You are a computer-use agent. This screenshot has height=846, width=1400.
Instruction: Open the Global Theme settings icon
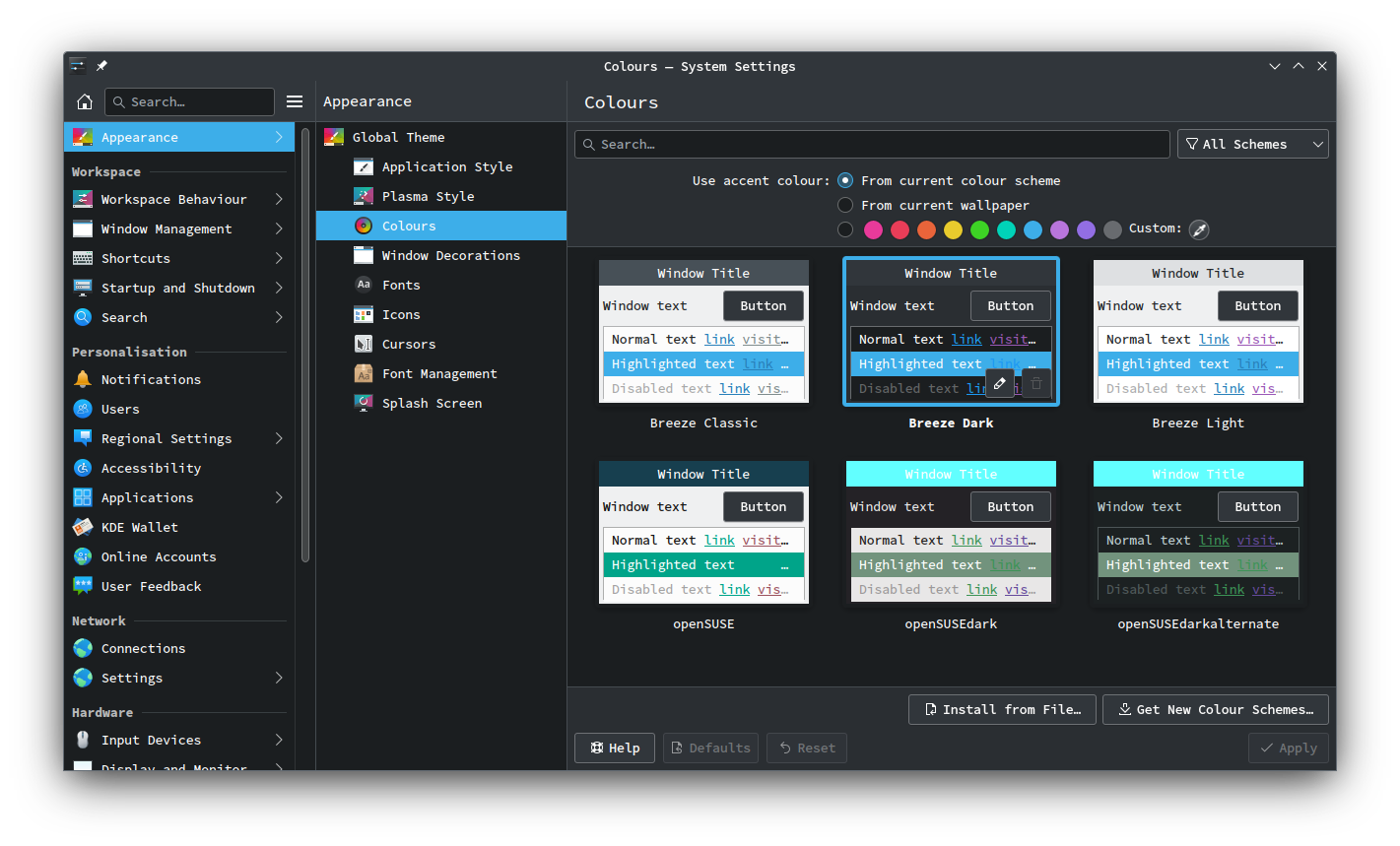tap(333, 136)
